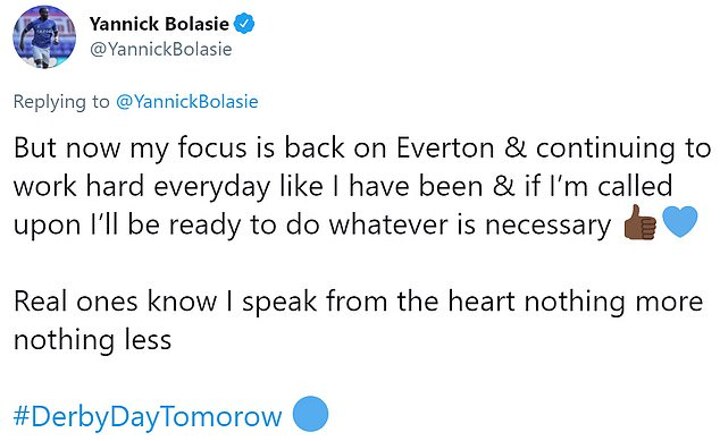This screenshot has height=441, width=720.
Task: Click the blue heart emoji
Action: (x=678, y=225)
